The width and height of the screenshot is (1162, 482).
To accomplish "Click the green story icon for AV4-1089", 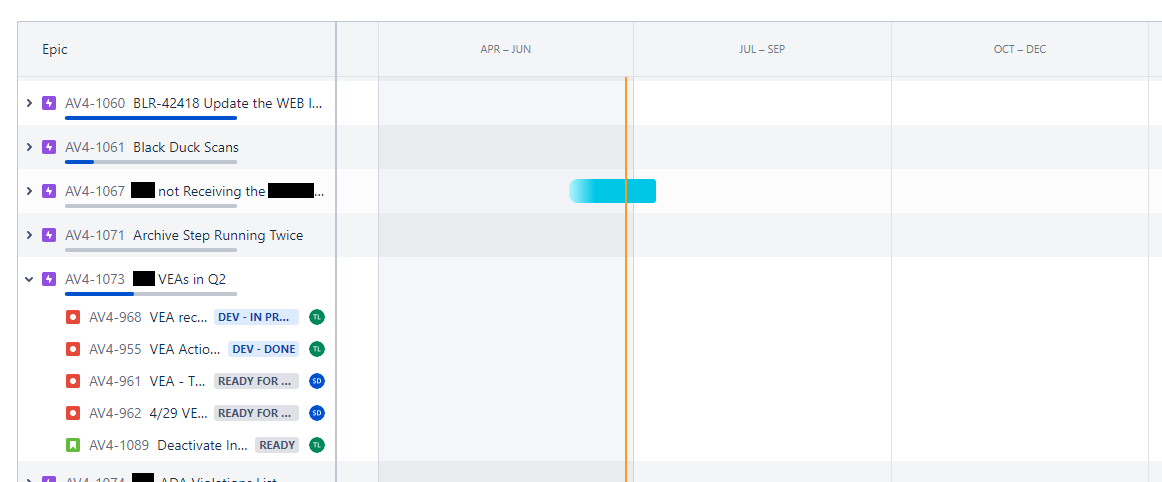I will pyautogui.click(x=73, y=445).
